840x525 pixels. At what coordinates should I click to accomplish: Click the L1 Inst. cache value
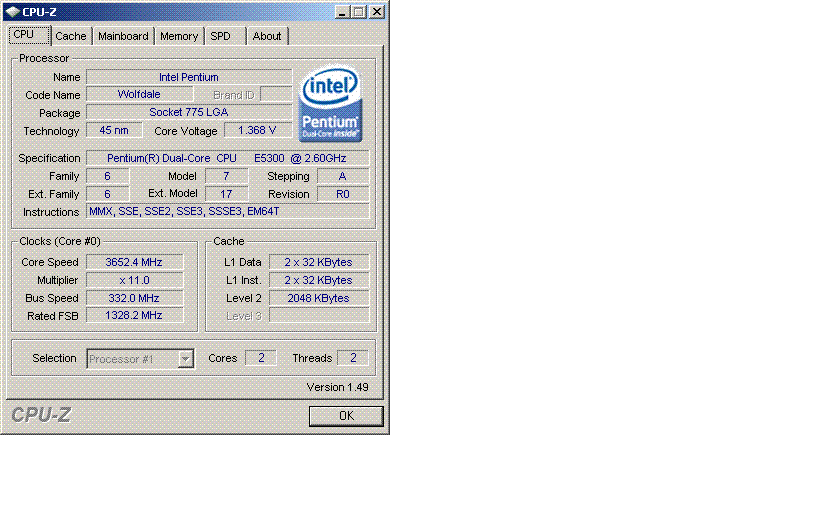319,280
